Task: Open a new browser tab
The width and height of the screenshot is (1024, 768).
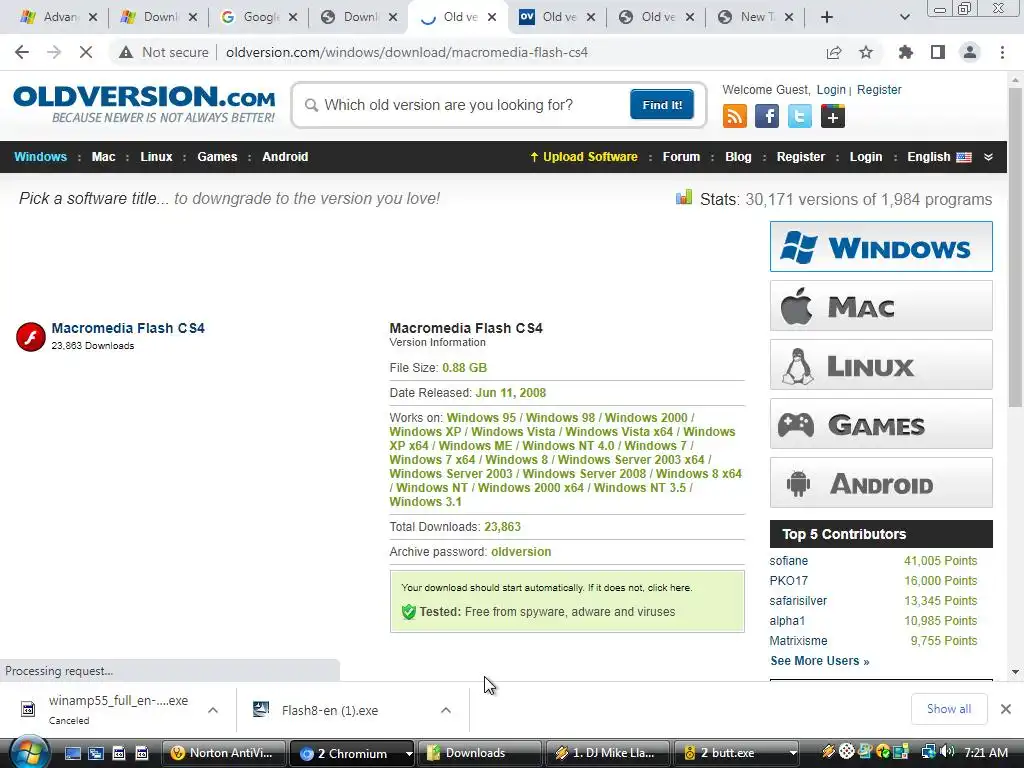Action: click(x=827, y=17)
